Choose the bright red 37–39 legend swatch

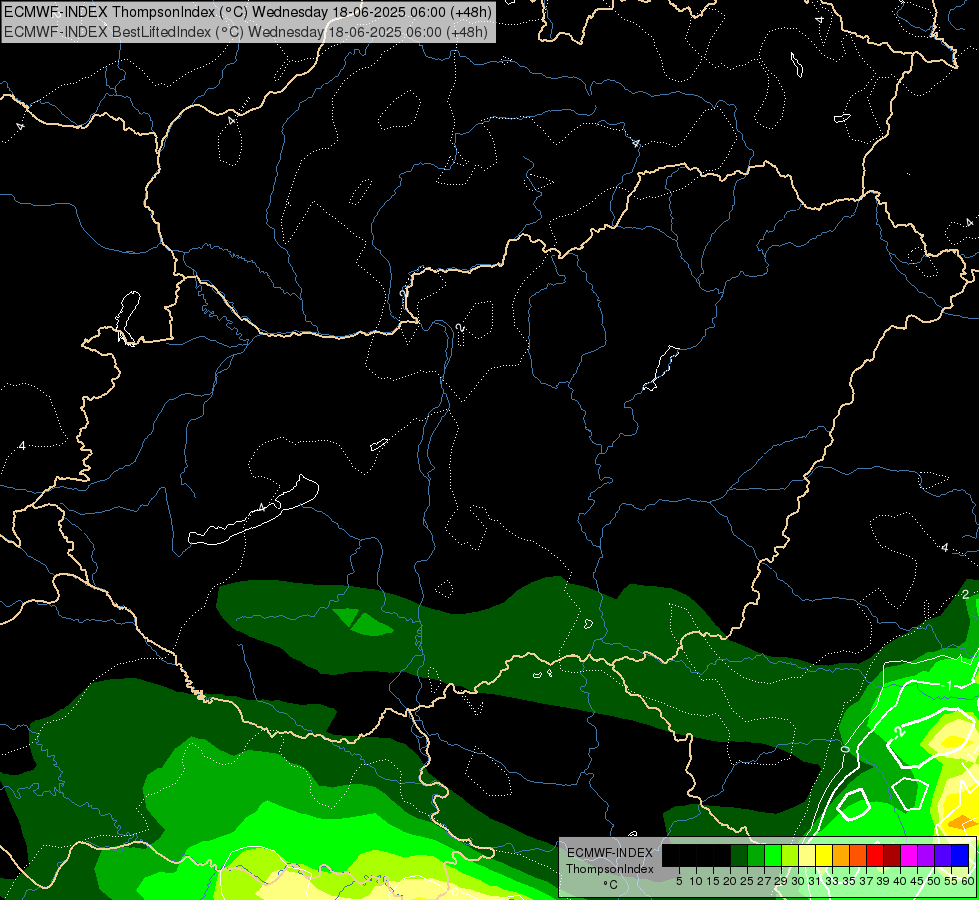(875, 855)
